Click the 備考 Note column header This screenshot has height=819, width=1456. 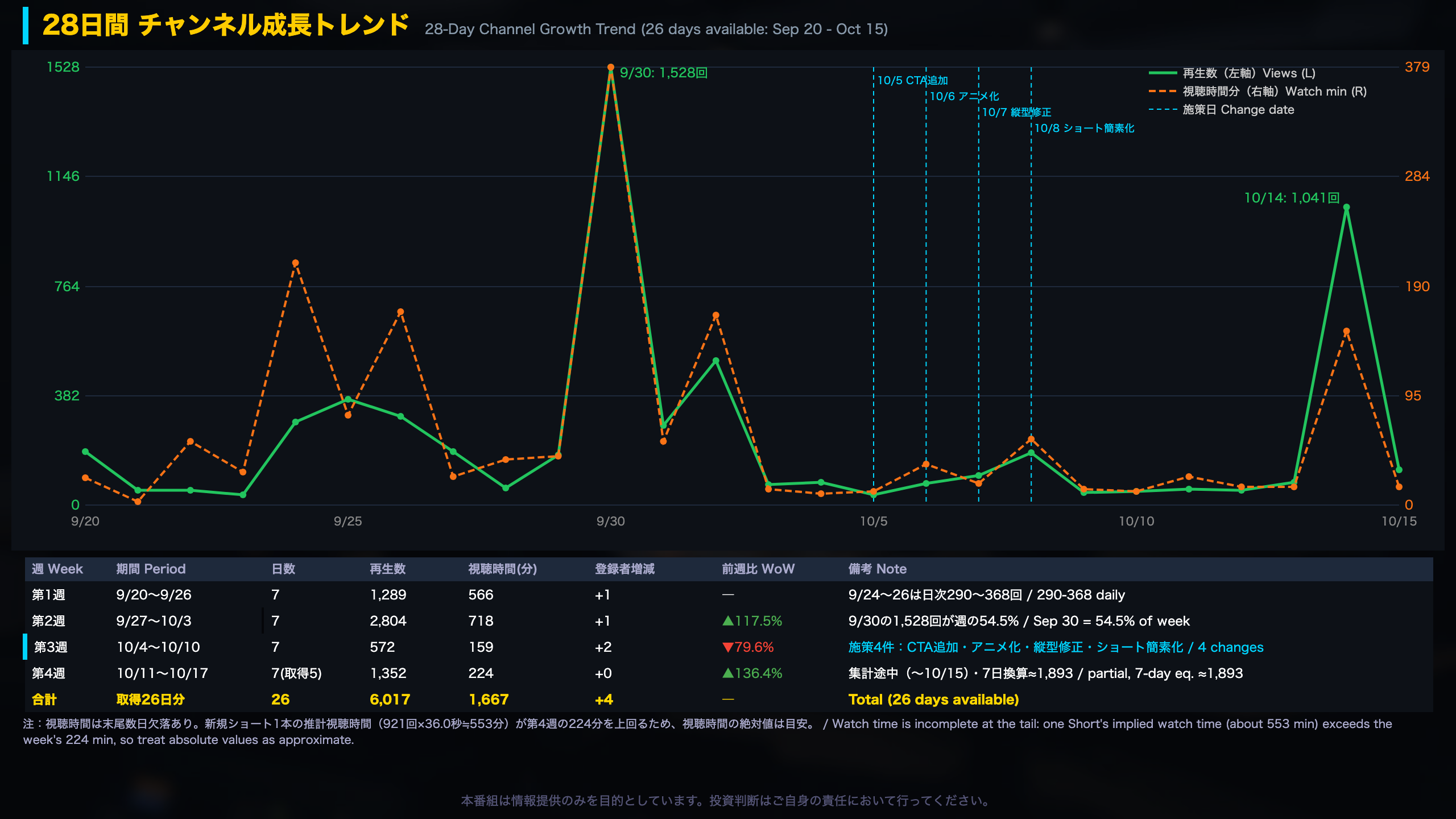point(877,569)
